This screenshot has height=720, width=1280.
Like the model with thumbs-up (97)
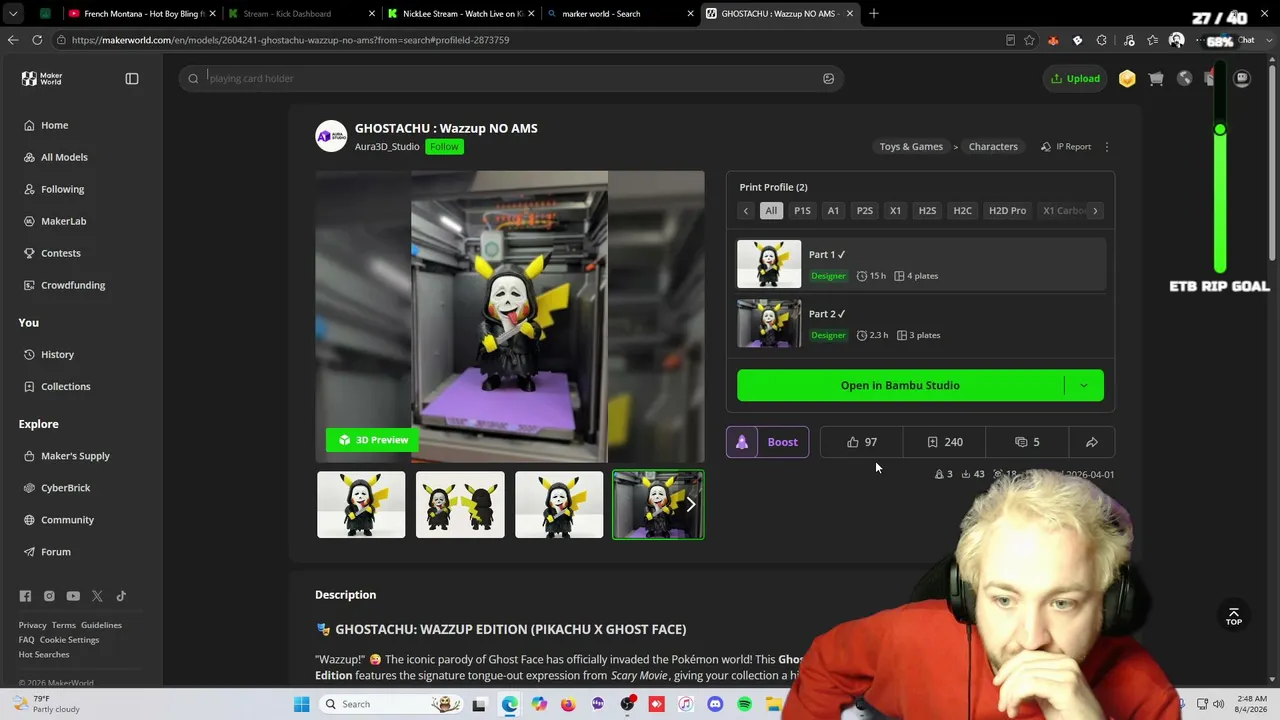(x=861, y=442)
